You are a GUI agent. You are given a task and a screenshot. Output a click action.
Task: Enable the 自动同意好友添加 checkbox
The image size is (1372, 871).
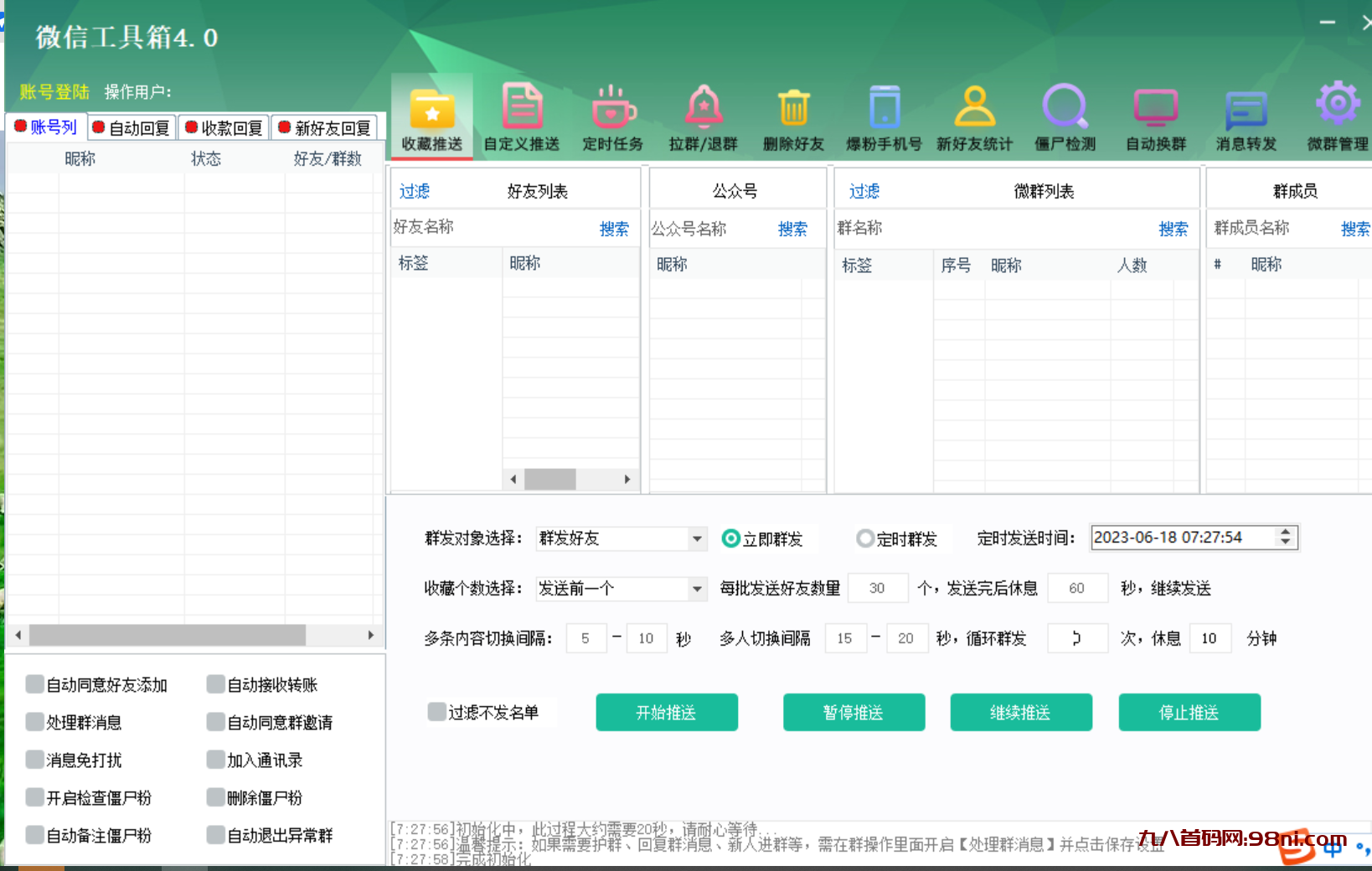pyautogui.click(x=34, y=684)
